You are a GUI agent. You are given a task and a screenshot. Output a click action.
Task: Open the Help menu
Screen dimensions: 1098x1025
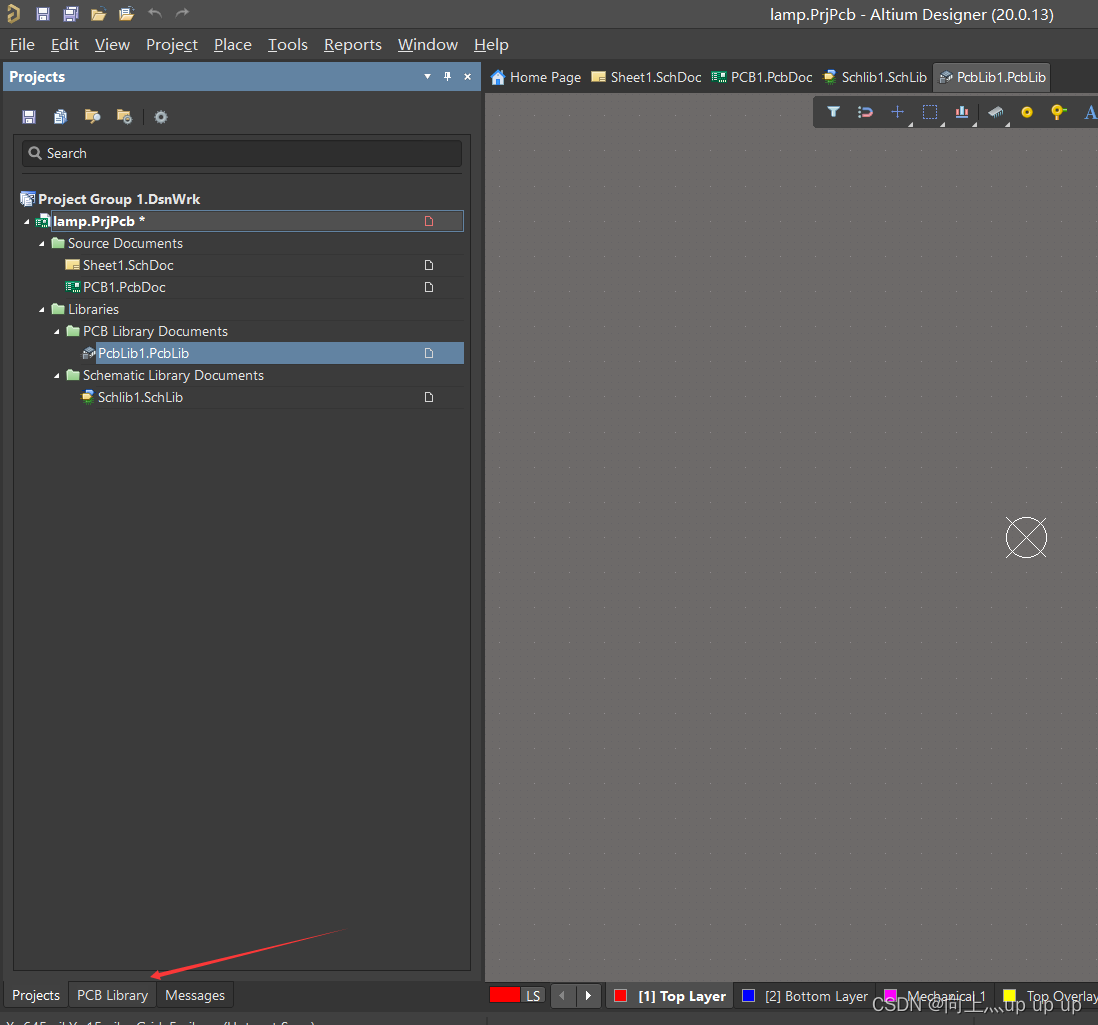click(x=491, y=45)
